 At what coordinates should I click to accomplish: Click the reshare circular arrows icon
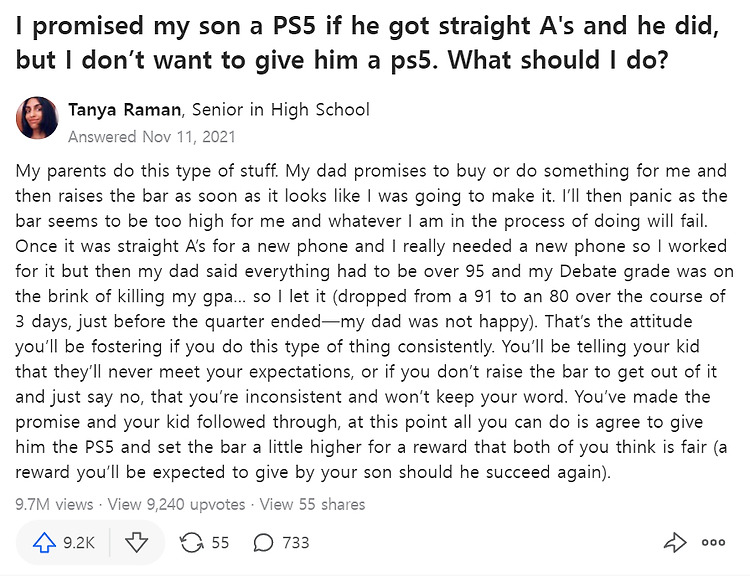click(x=190, y=543)
